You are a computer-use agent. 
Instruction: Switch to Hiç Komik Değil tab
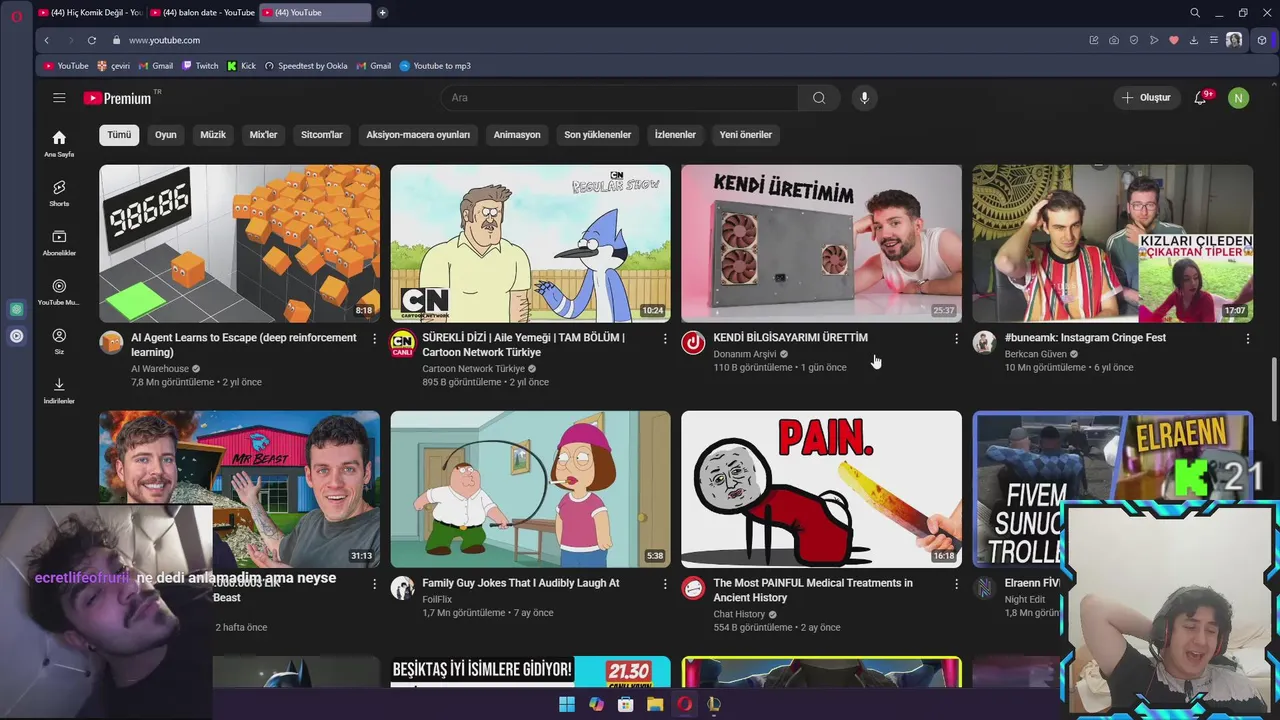pyautogui.click(x=90, y=13)
